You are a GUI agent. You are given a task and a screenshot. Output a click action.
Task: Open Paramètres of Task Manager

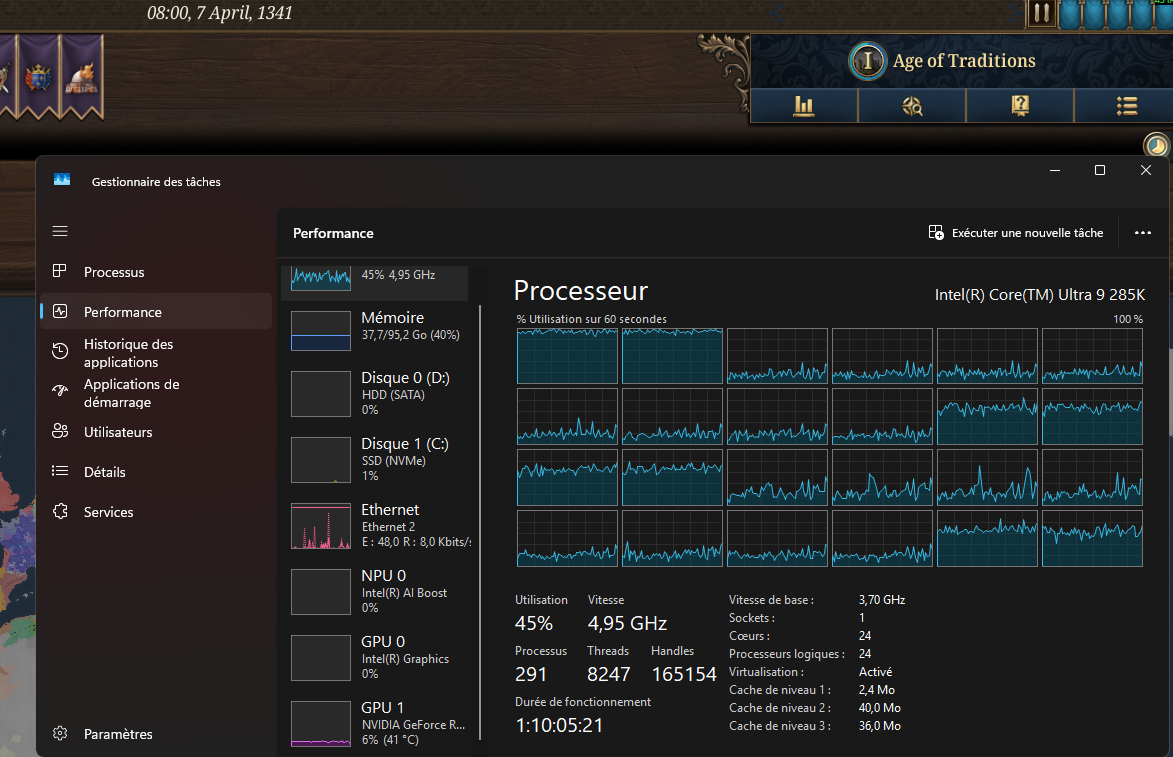pos(156,734)
